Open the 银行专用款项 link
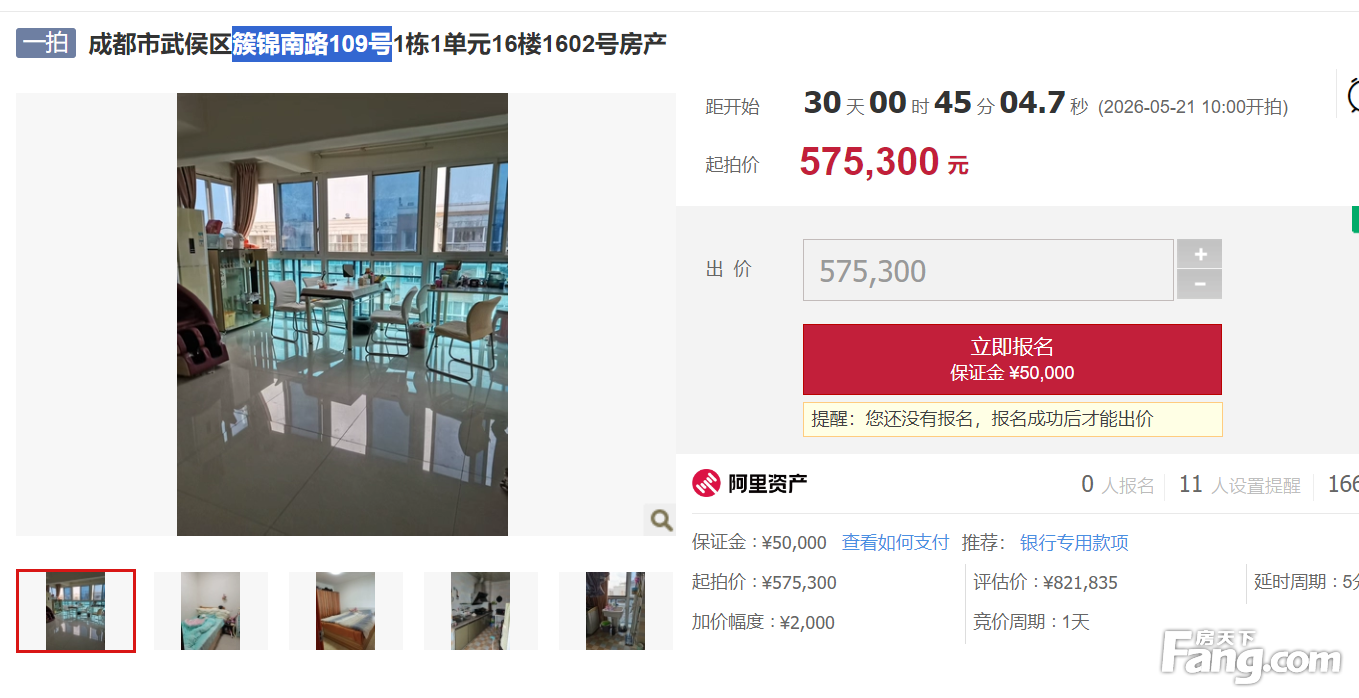 tap(1074, 542)
